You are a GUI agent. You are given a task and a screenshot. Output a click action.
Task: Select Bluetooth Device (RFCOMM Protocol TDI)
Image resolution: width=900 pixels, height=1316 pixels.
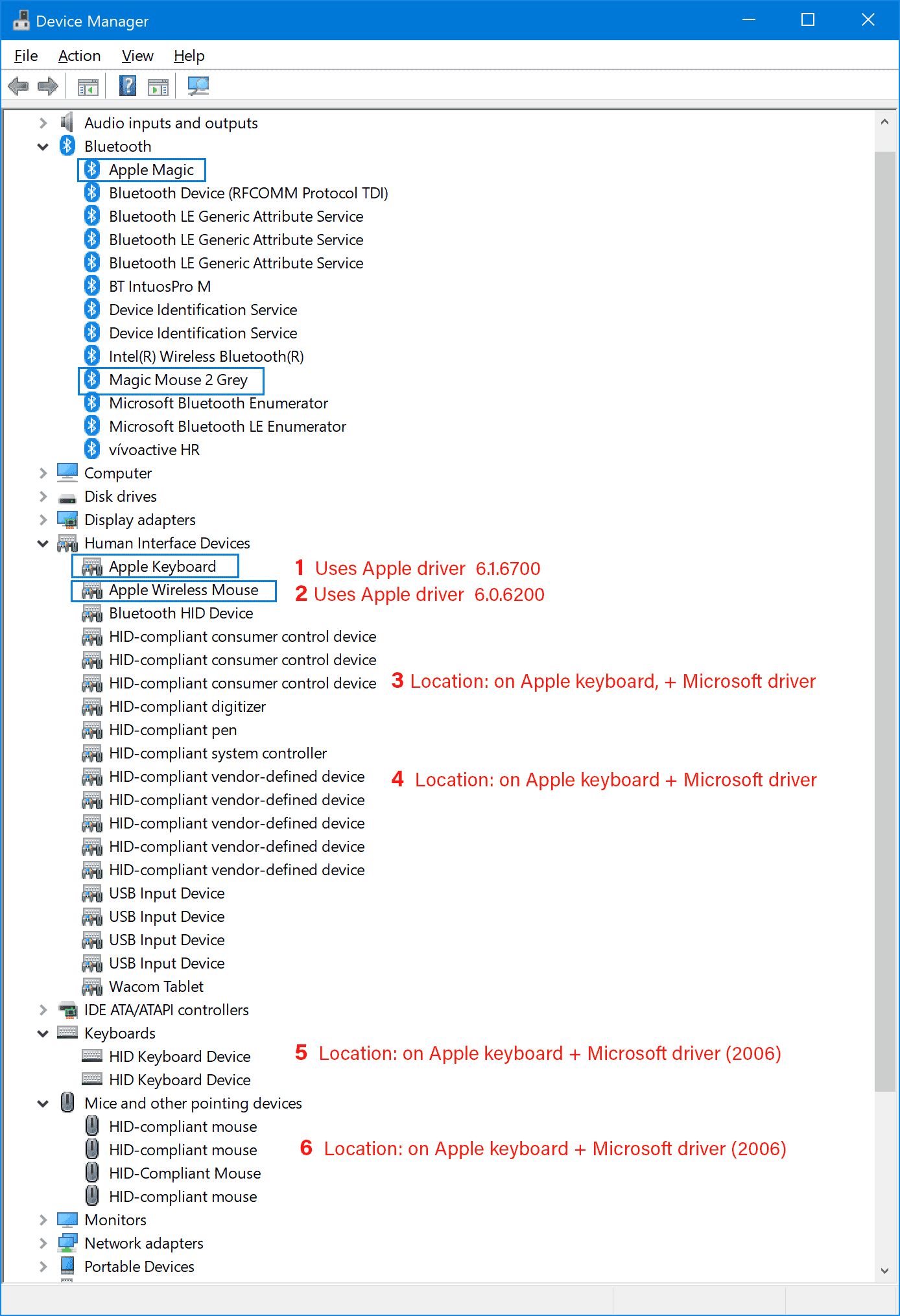pyautogui.click(x=248, y=193)
